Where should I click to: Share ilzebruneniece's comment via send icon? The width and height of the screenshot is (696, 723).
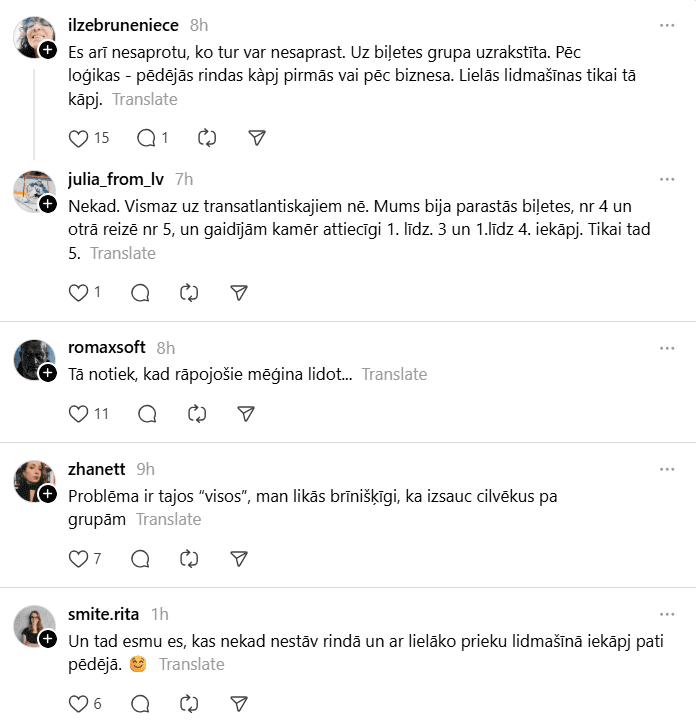click(x=257, y=138)
